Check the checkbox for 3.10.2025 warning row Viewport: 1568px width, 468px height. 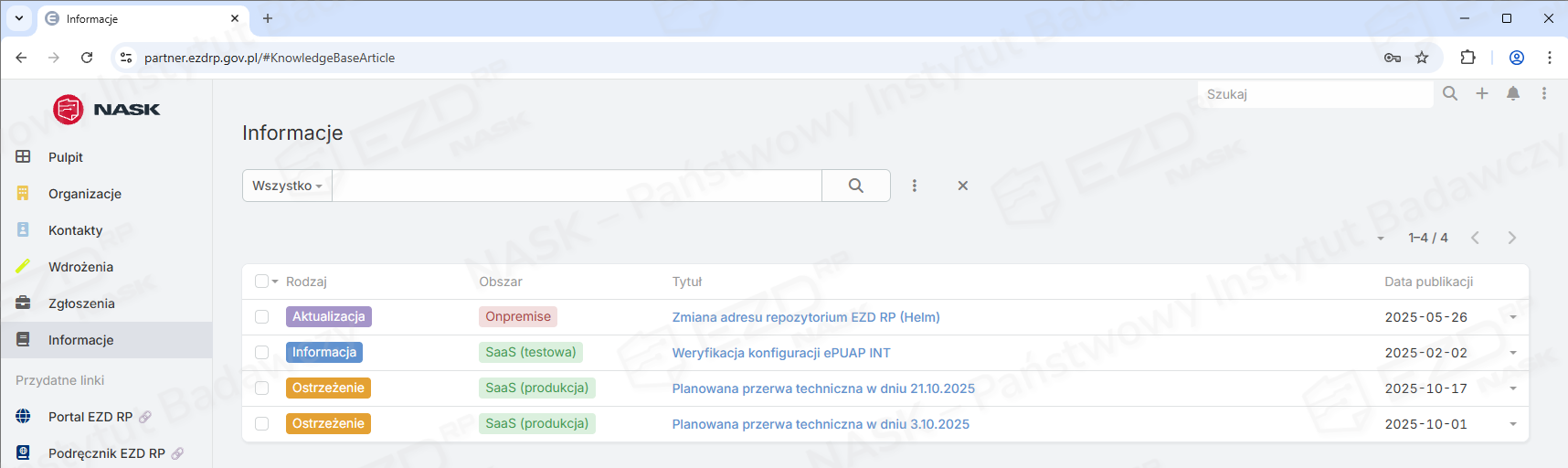tap(261, 424)
